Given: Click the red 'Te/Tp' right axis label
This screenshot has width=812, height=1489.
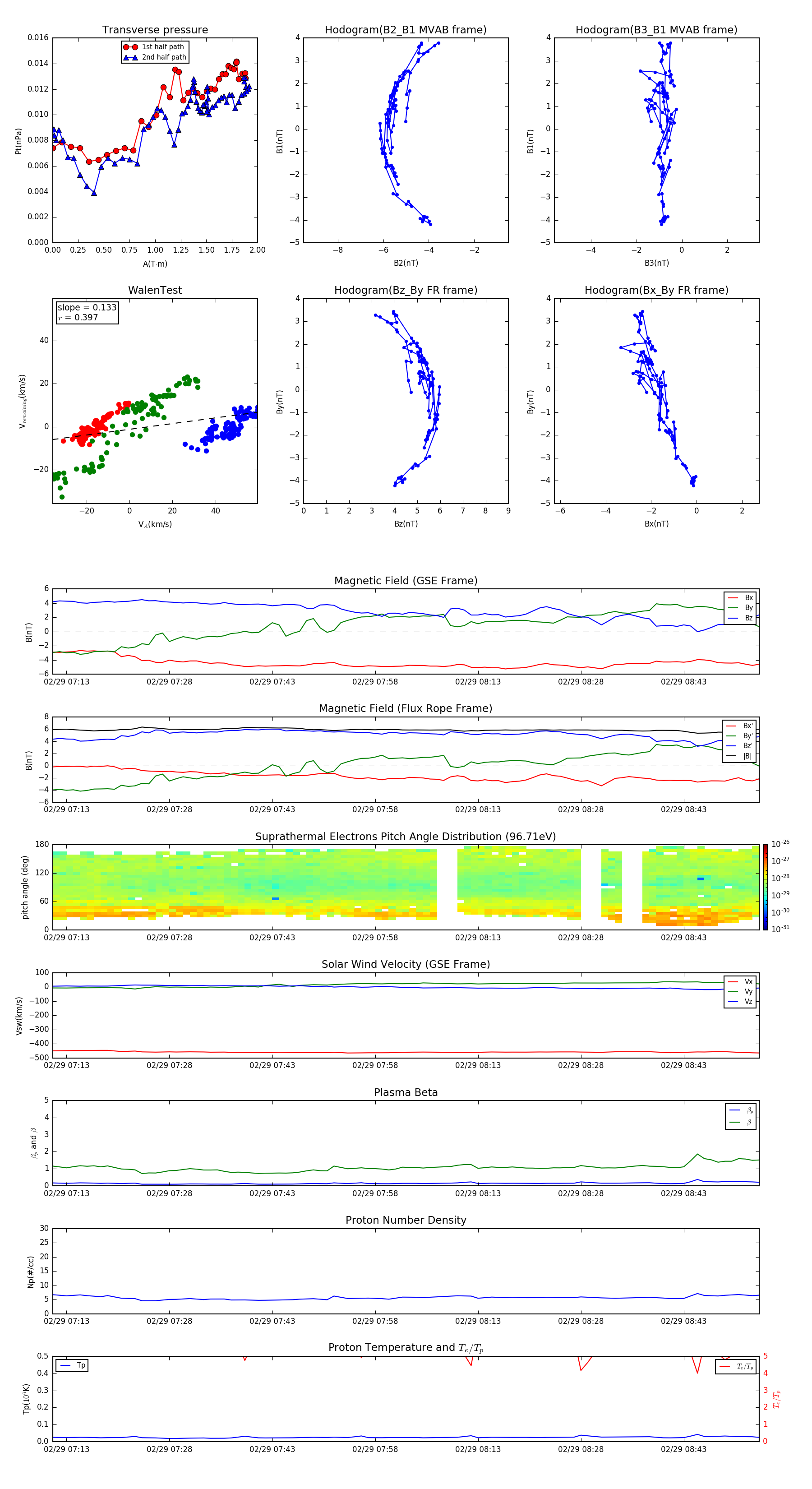Looking at the screenshot, I should click(x=777, y=1399).
